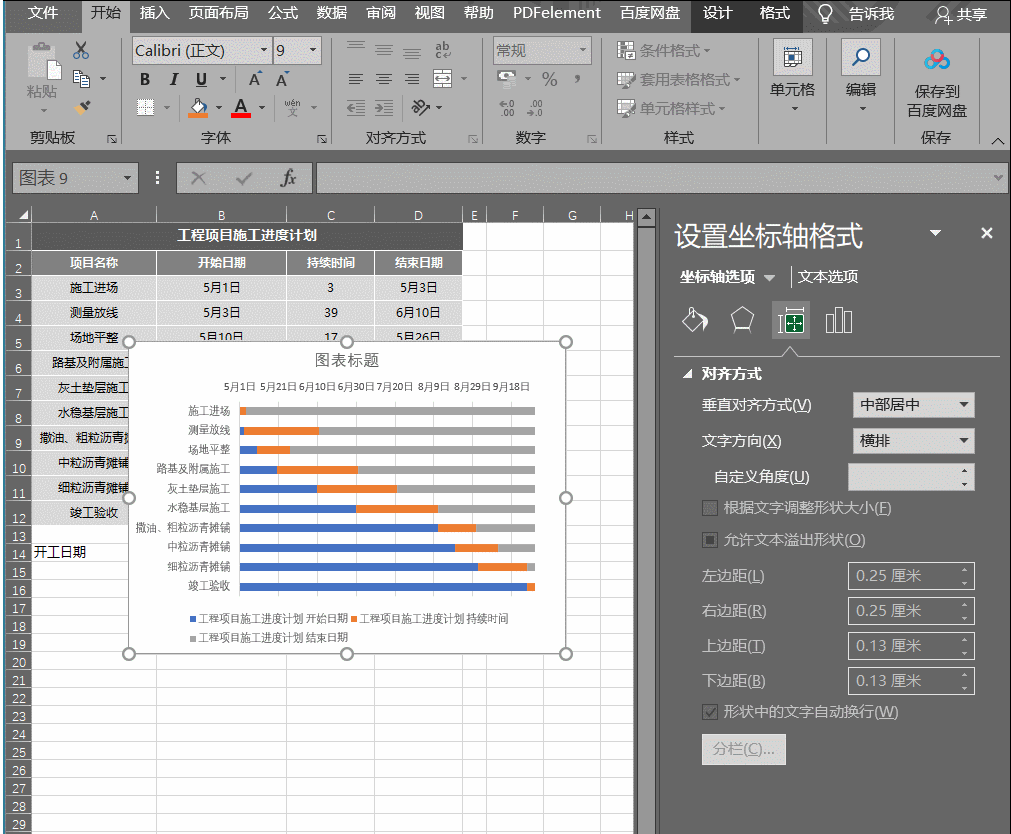The height and width of the screenshot is (834, 1011).
Task: Click the formula bar input
Action: [655, 178]
